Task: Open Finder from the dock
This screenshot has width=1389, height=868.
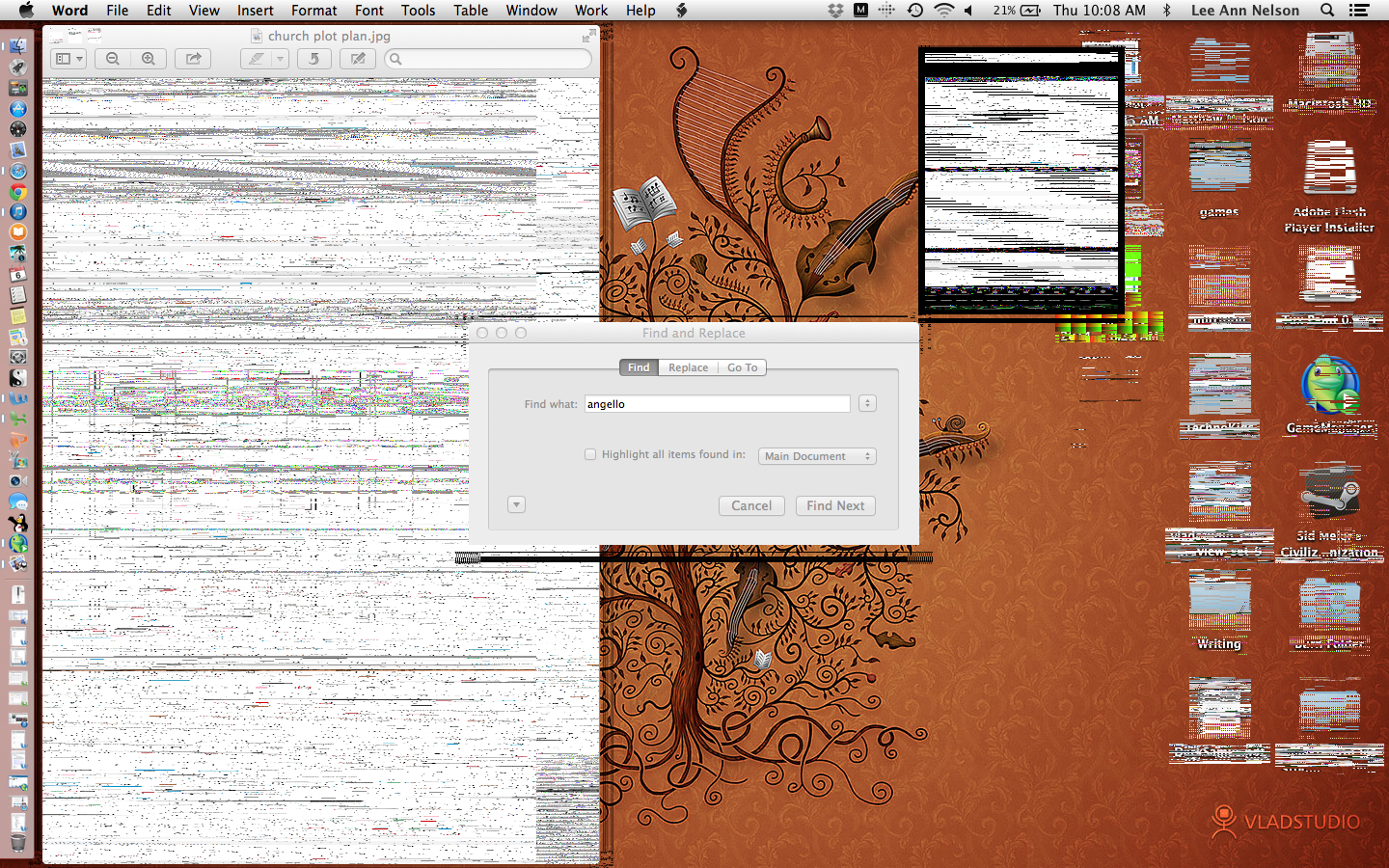Action: [17, 45]
